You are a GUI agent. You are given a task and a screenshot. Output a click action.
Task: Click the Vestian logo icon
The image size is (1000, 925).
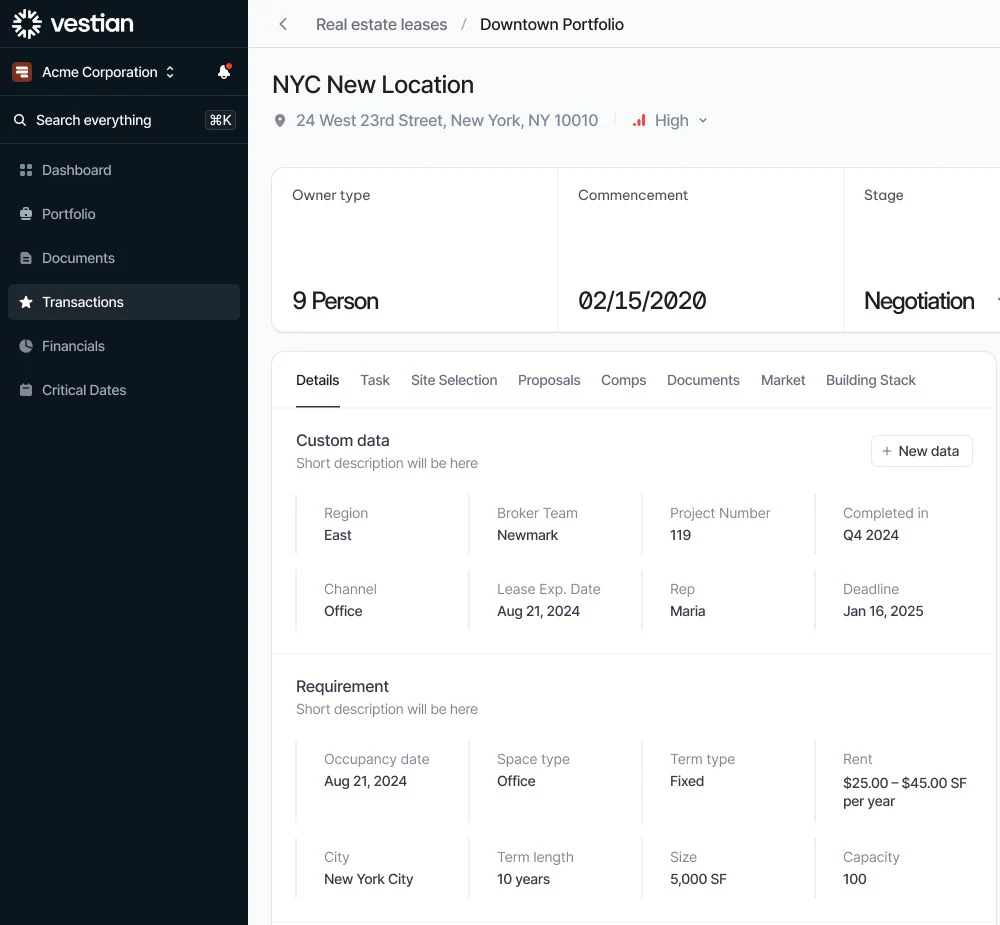(x=27, y=24)
